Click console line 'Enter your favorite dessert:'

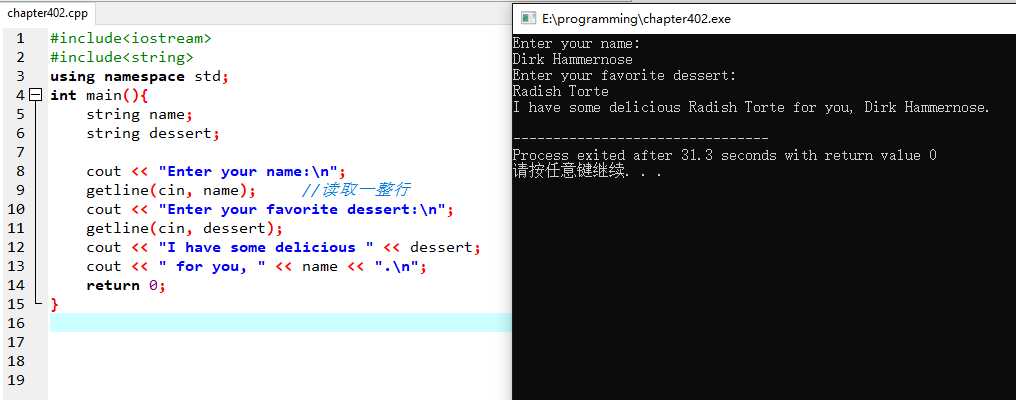625,75
